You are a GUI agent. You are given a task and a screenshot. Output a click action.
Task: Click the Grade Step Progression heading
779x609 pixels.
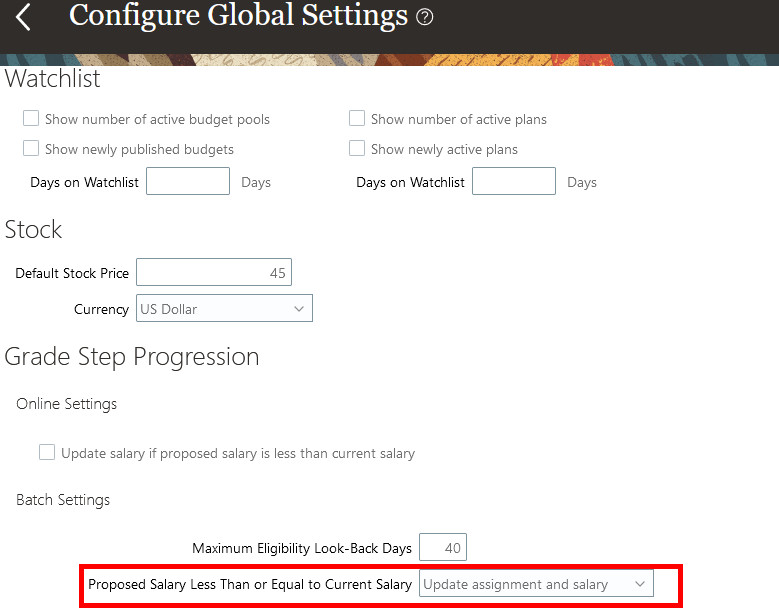132,357
